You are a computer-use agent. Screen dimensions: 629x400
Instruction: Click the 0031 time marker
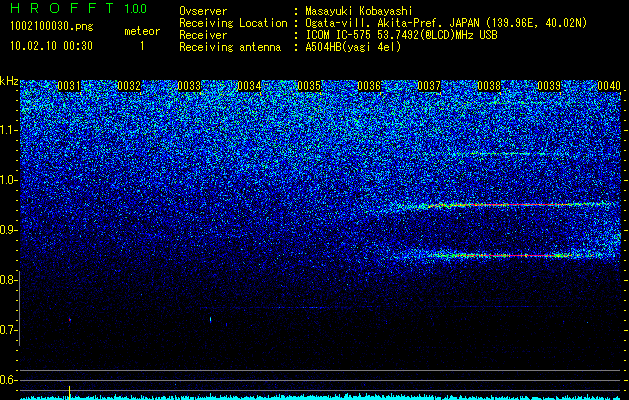point(69,86)
